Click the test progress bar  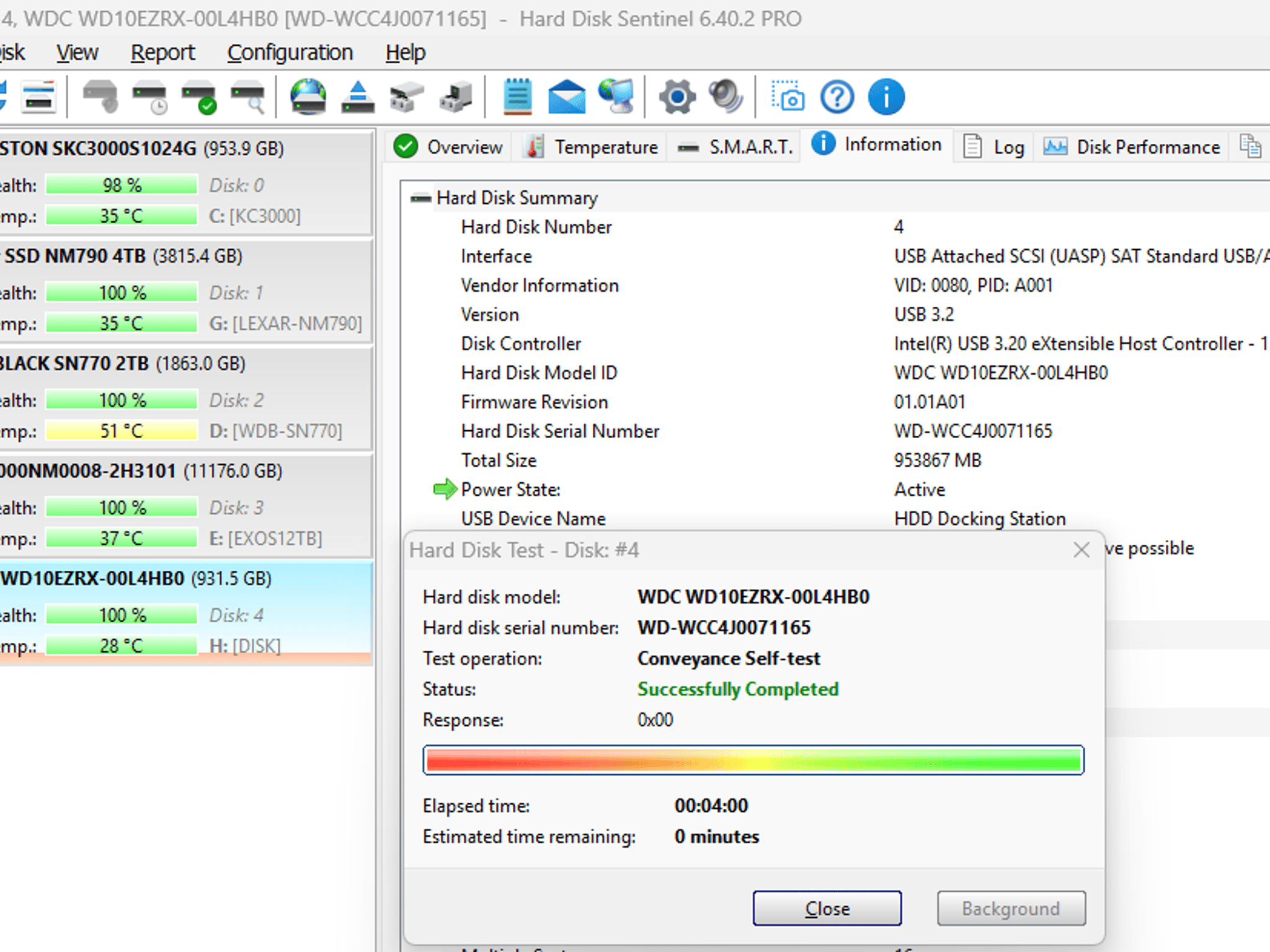(x=753, y=760)
